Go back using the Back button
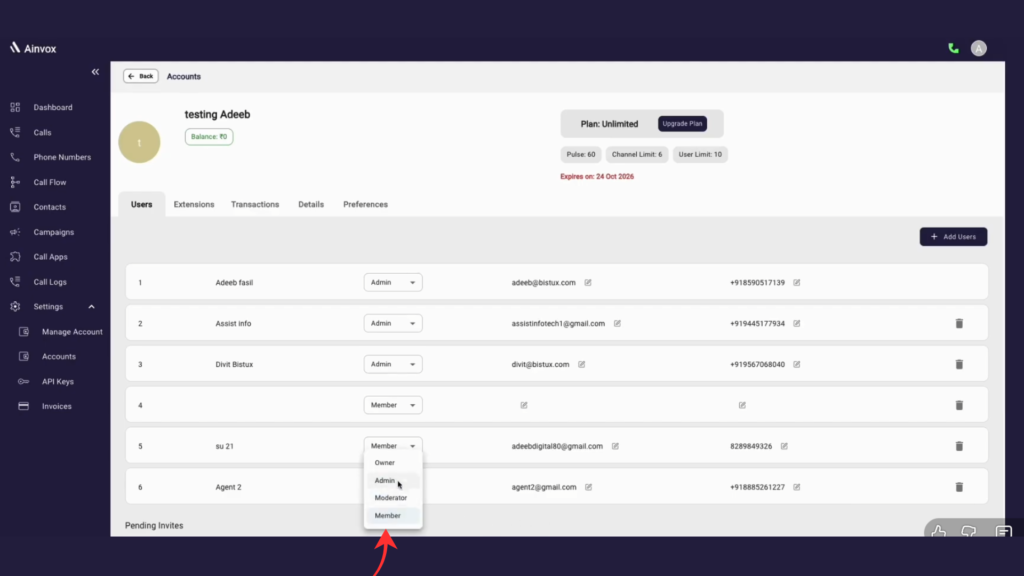Image resolution: width=1024 pixels, height=576 pixels. 140,76
